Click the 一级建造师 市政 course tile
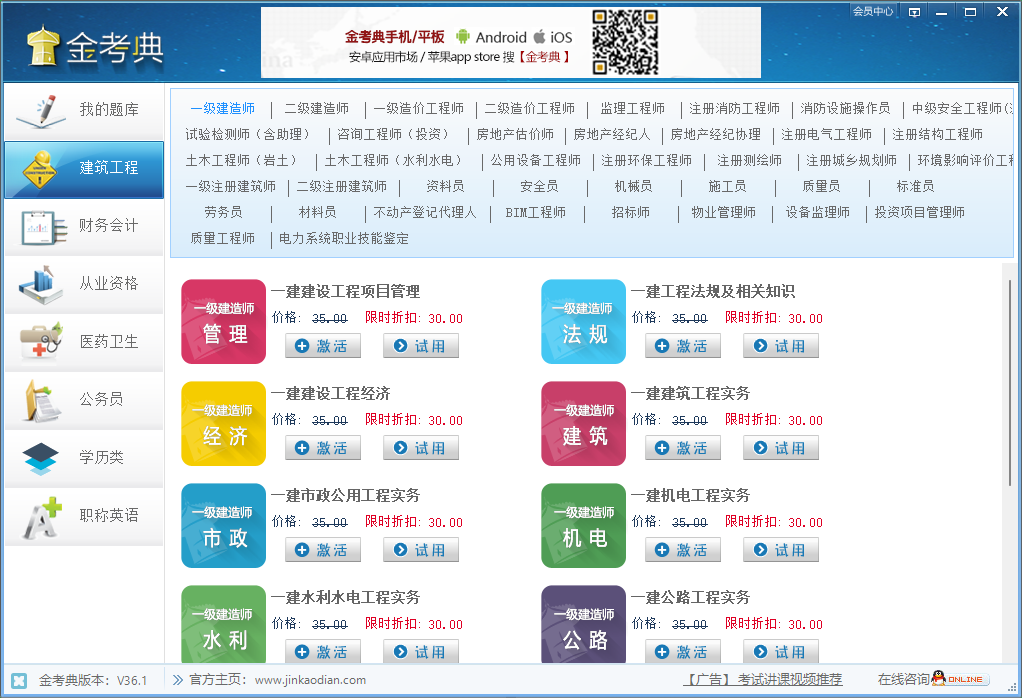This screenshot has height=698, width=1022. tap(224, 525)
